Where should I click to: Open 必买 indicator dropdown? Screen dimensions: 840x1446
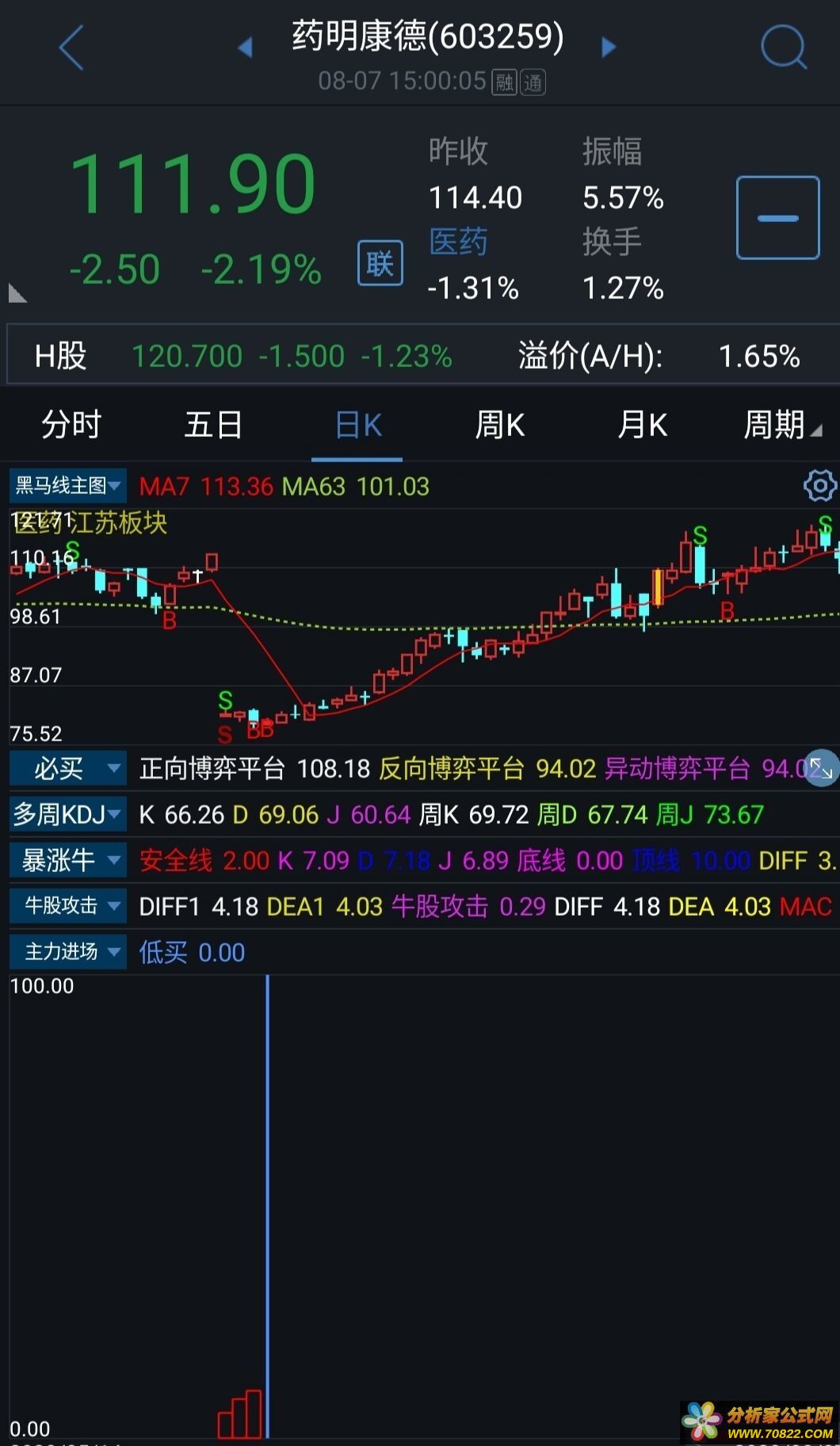click(x=68, y=768)
